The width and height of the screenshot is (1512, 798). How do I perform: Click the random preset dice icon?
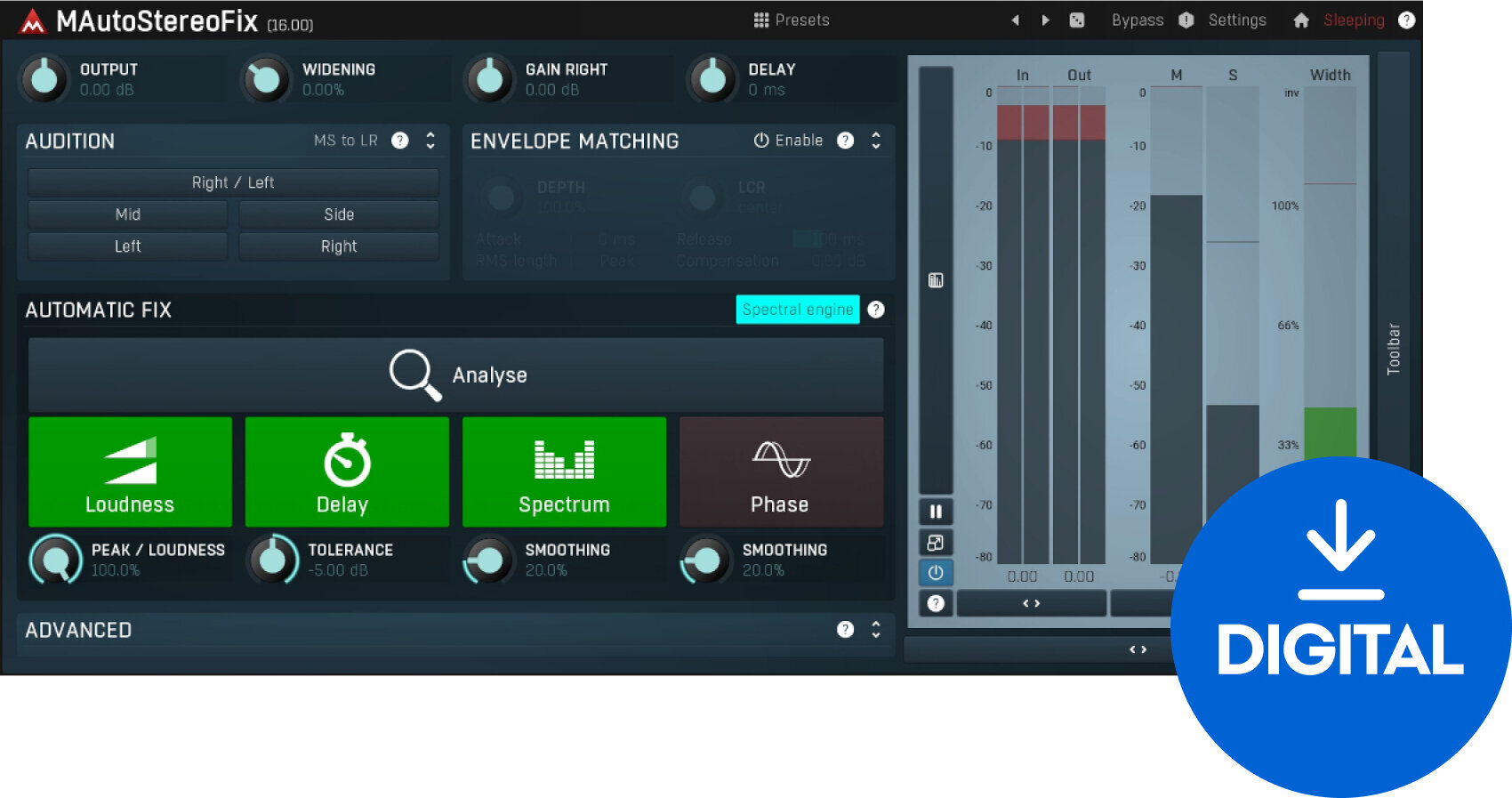point(1077,20)
